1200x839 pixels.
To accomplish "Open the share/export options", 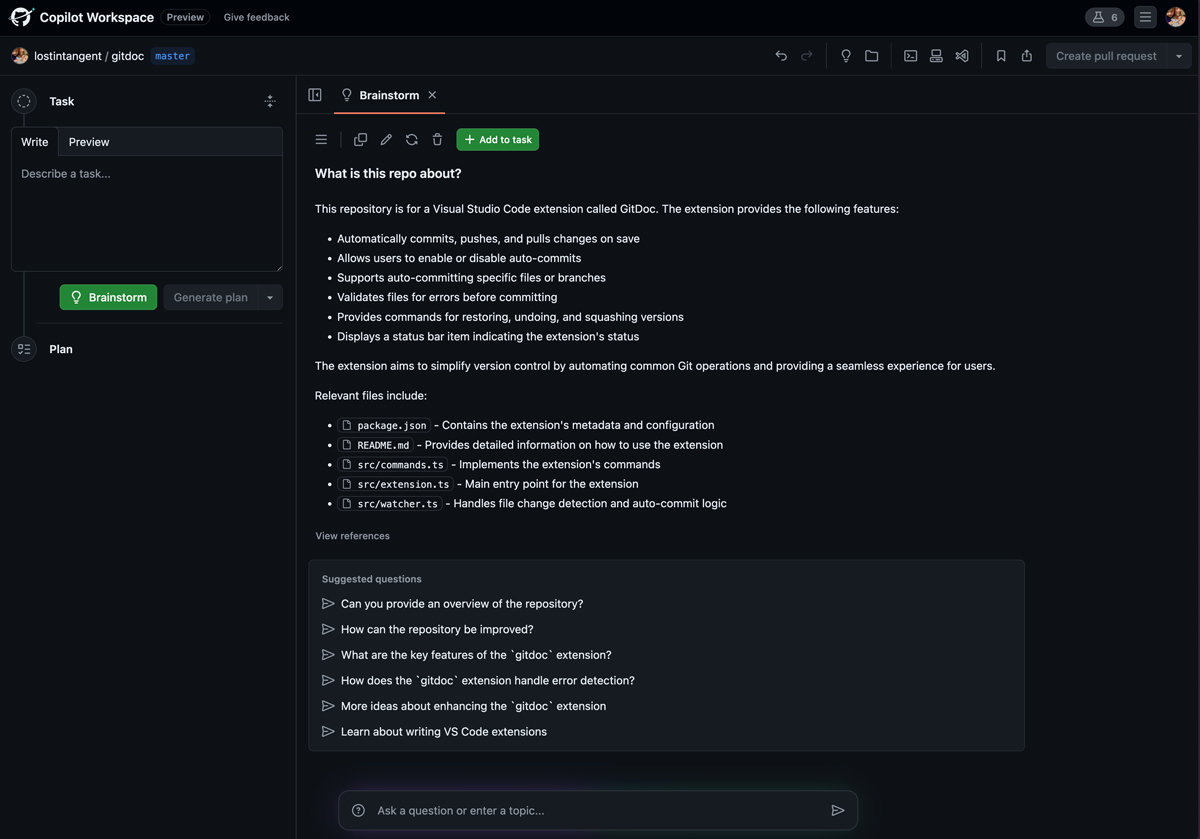I will [x=1026, y=55].
